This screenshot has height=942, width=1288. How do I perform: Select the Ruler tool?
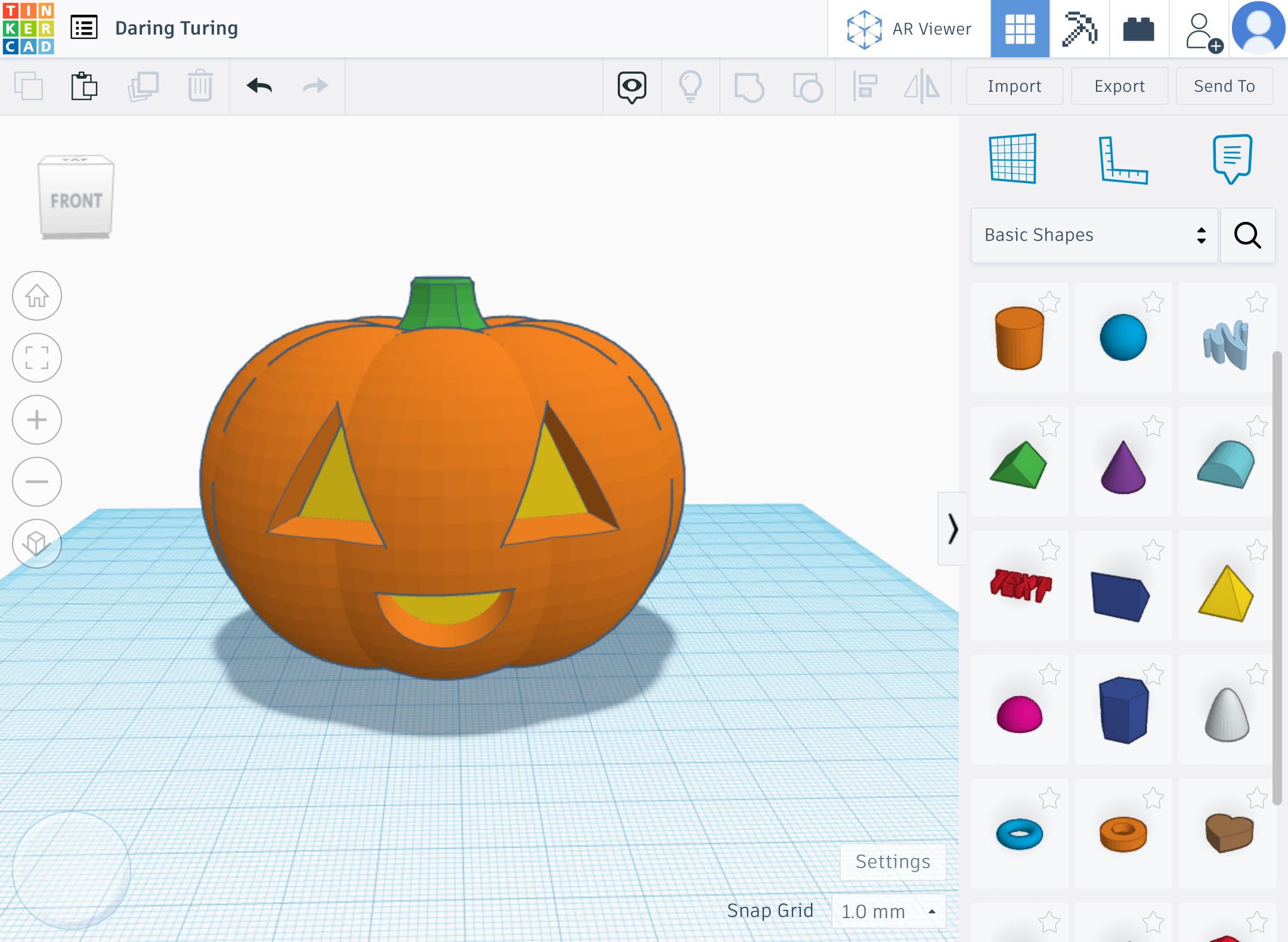click(x=1122, y=160)
